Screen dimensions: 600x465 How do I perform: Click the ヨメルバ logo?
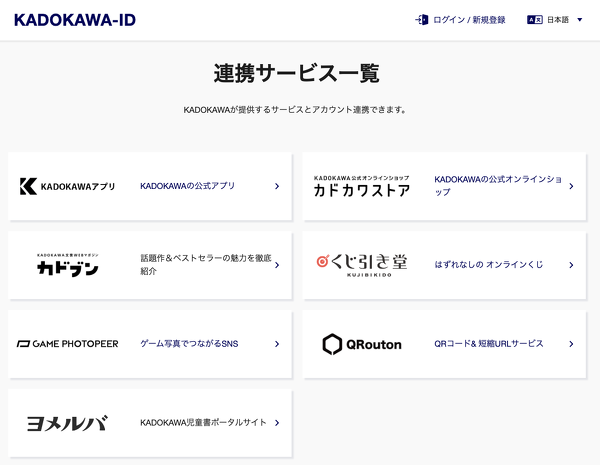(x=68, y=423)
